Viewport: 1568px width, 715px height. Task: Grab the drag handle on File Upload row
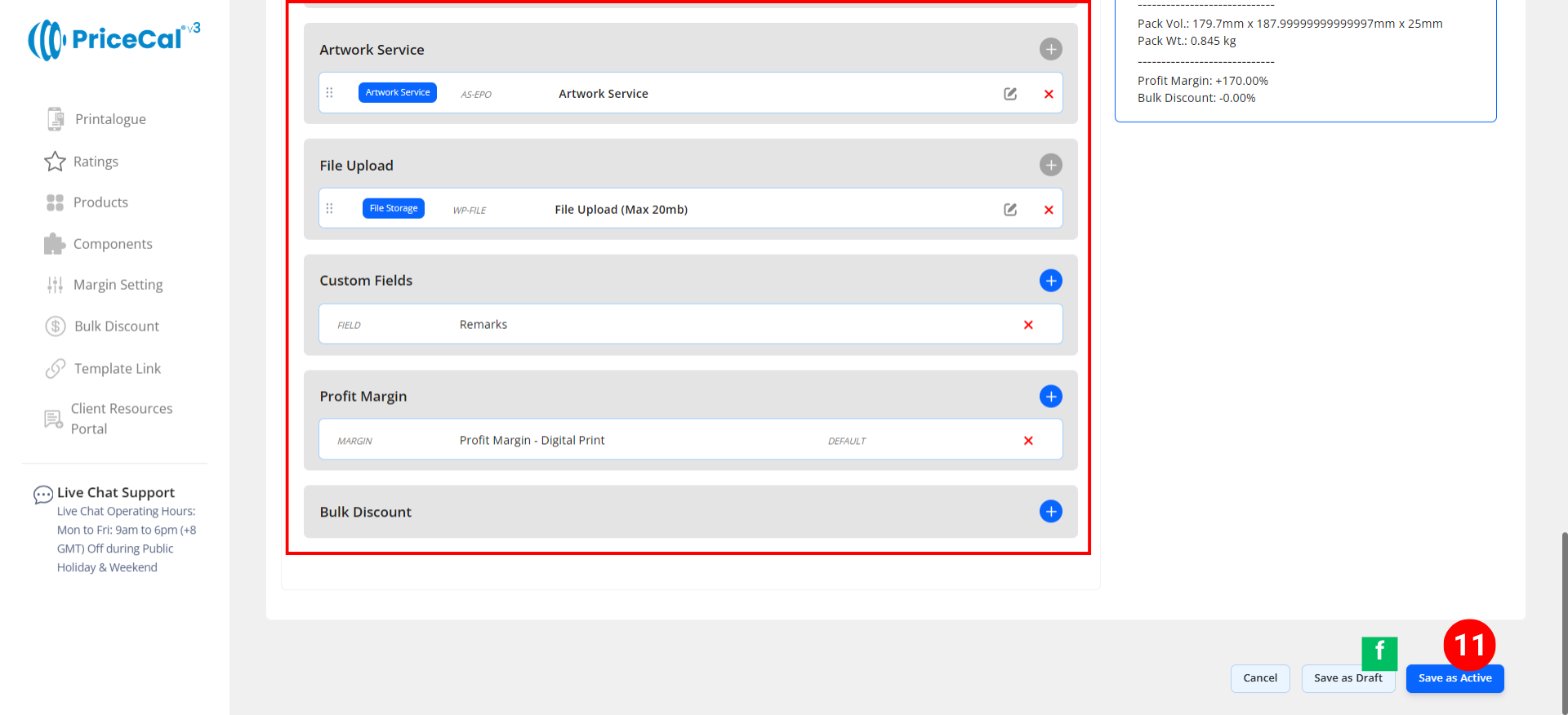[330, 209]
